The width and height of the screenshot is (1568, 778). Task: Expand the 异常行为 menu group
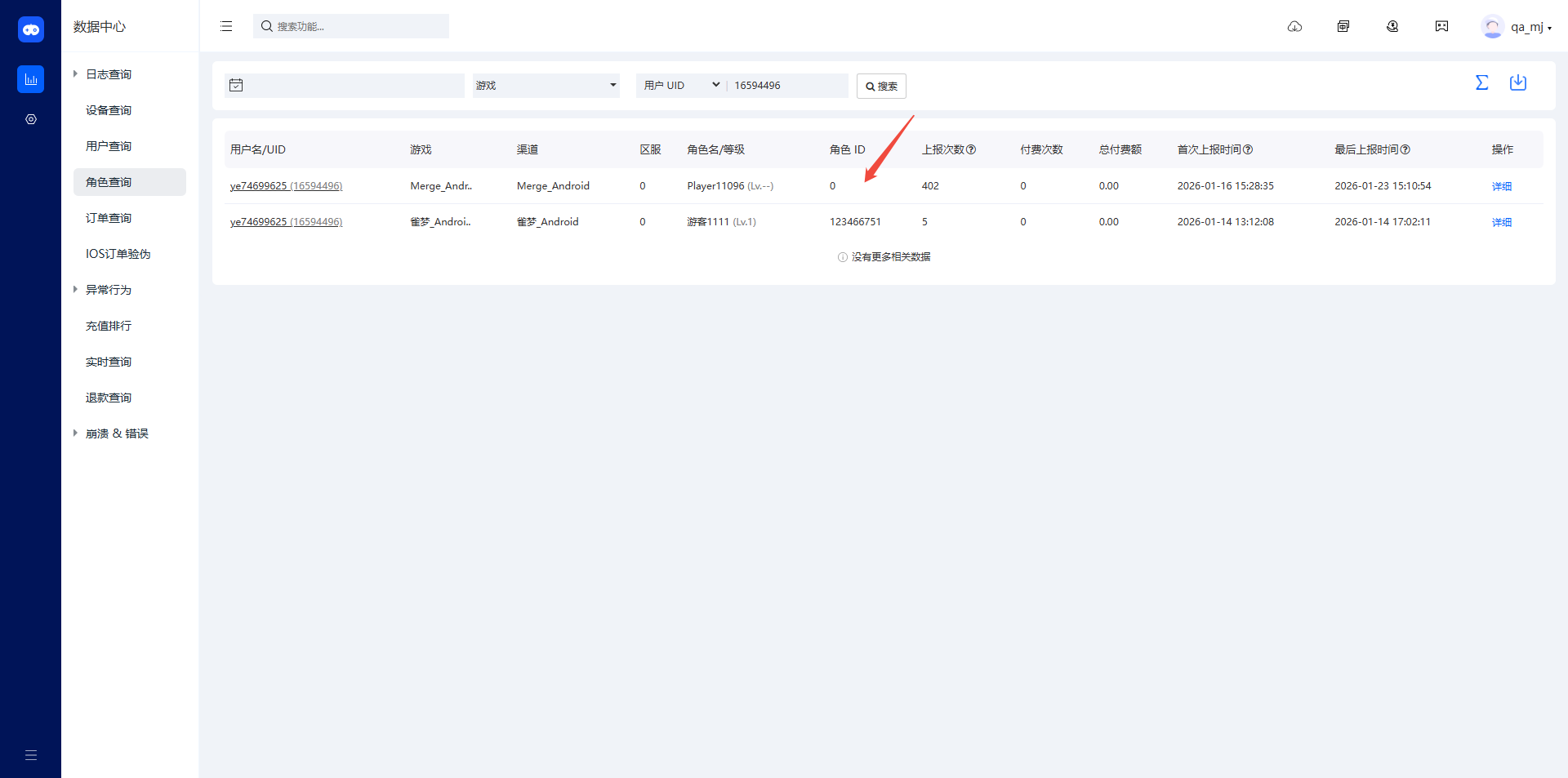coord(108,290)
